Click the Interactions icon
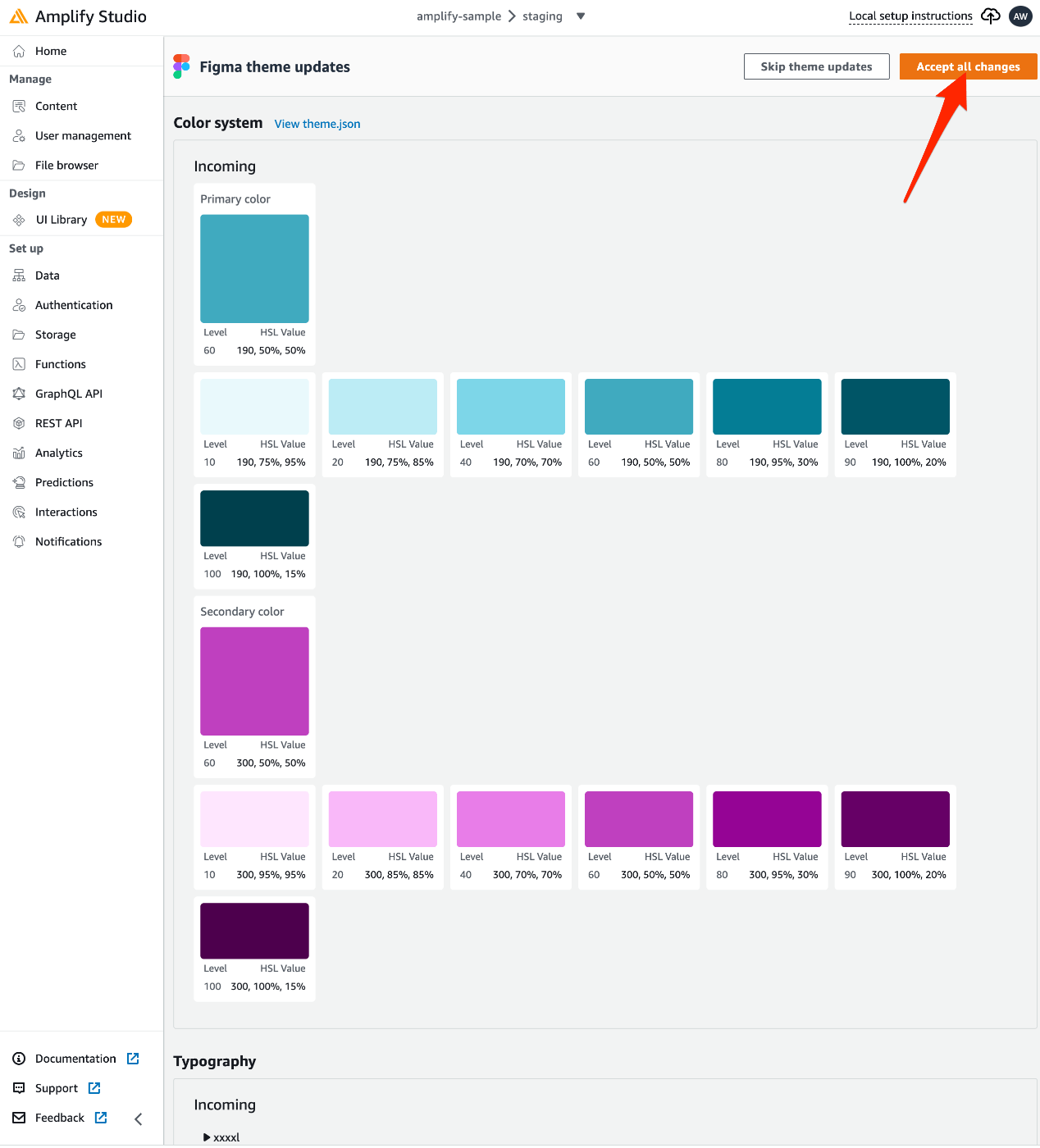This screenshot has width=1040, height=1148. (19, 512)
